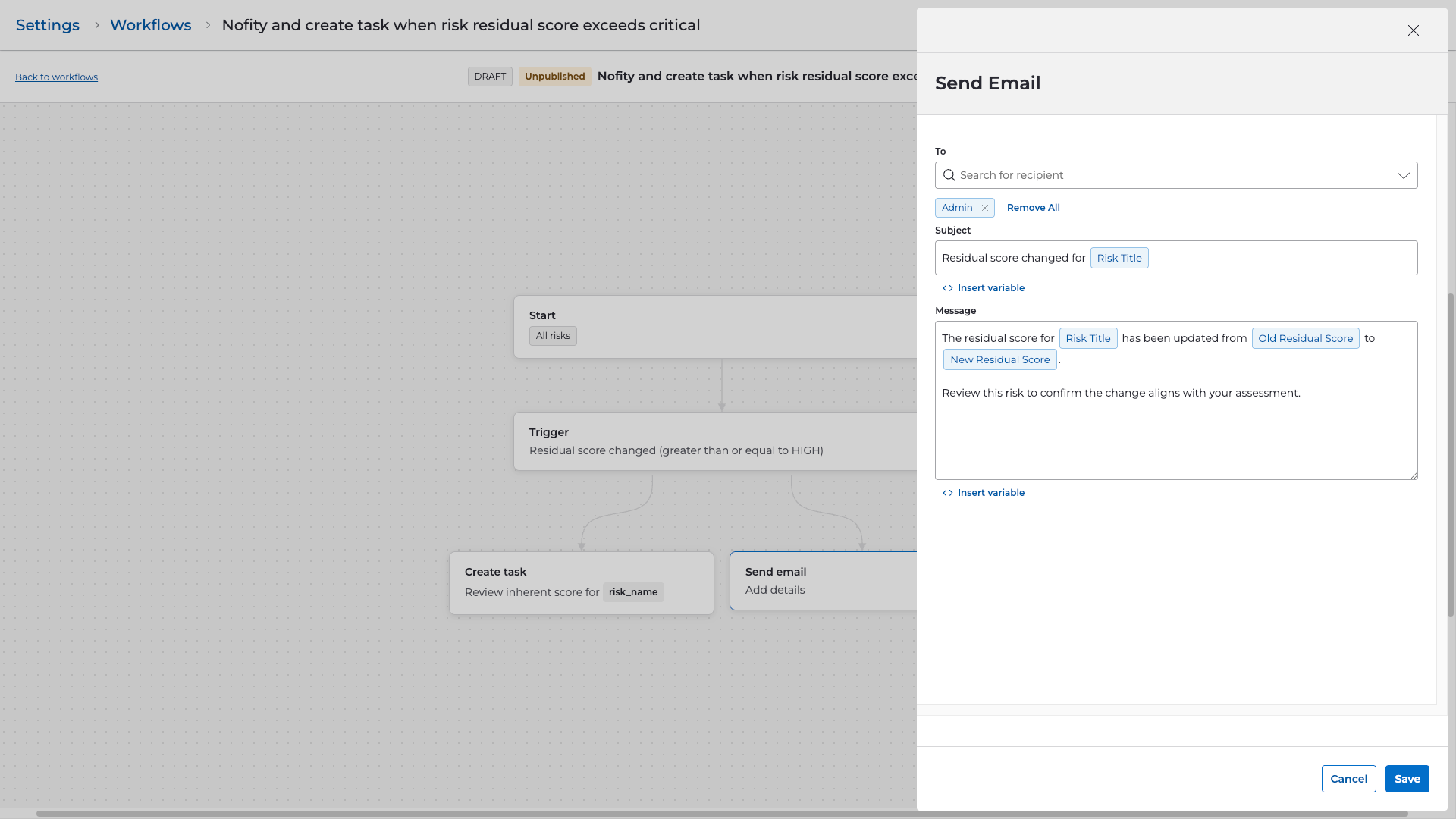Open the Settings breadcrumb
1456x819 pixels.
[48, 25]
